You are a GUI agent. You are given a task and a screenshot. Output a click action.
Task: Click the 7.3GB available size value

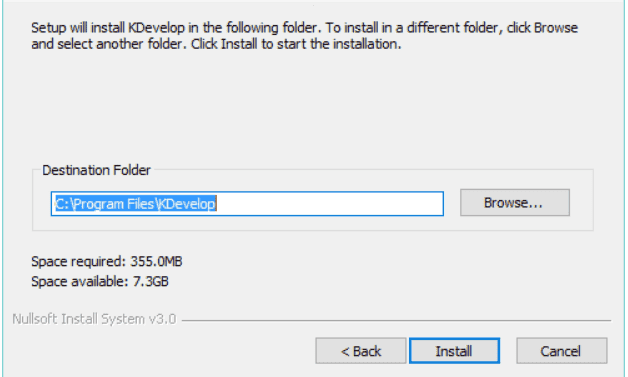pyautogui.click(x=151, y=282)
